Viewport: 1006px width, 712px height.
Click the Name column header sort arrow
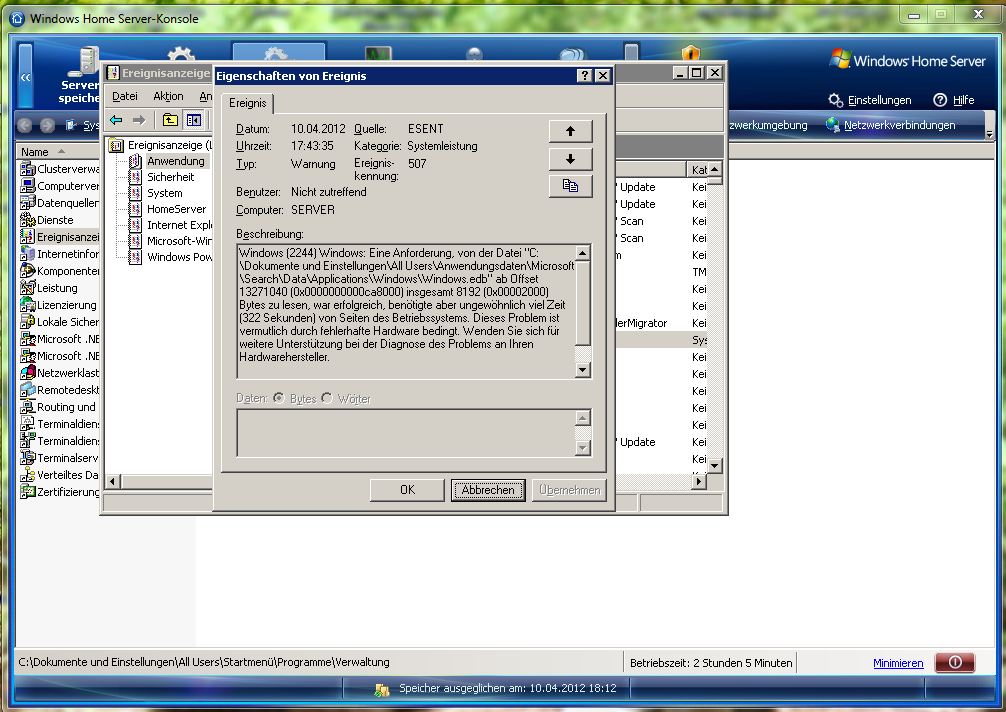[62, 151]
